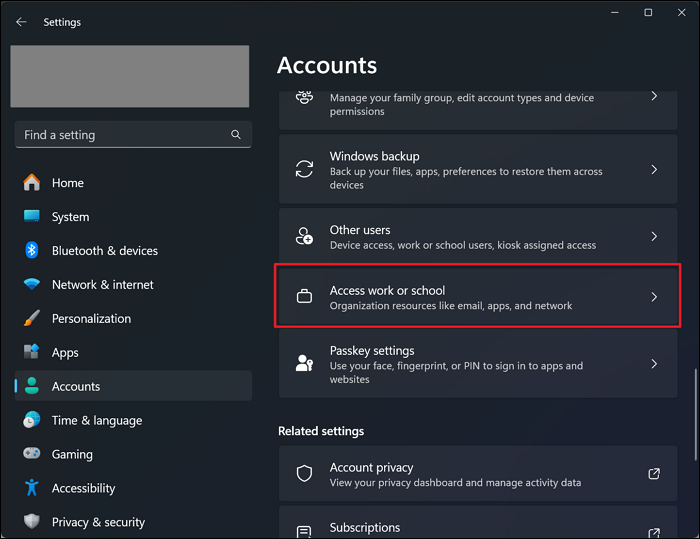Image resolution: width=700 pixels, height=539 pixels.
Task: Expand the Other users chevron
Action: (x=654, y=237)
